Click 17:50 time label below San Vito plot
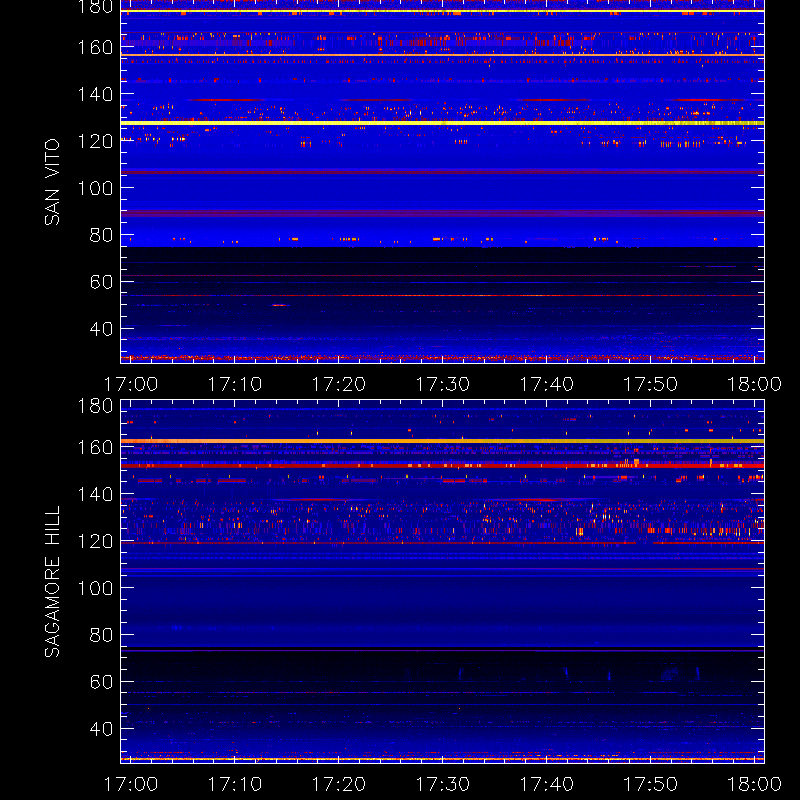This screenshot has width=800, height=800. pyautogui.click(x=651, y=384)
